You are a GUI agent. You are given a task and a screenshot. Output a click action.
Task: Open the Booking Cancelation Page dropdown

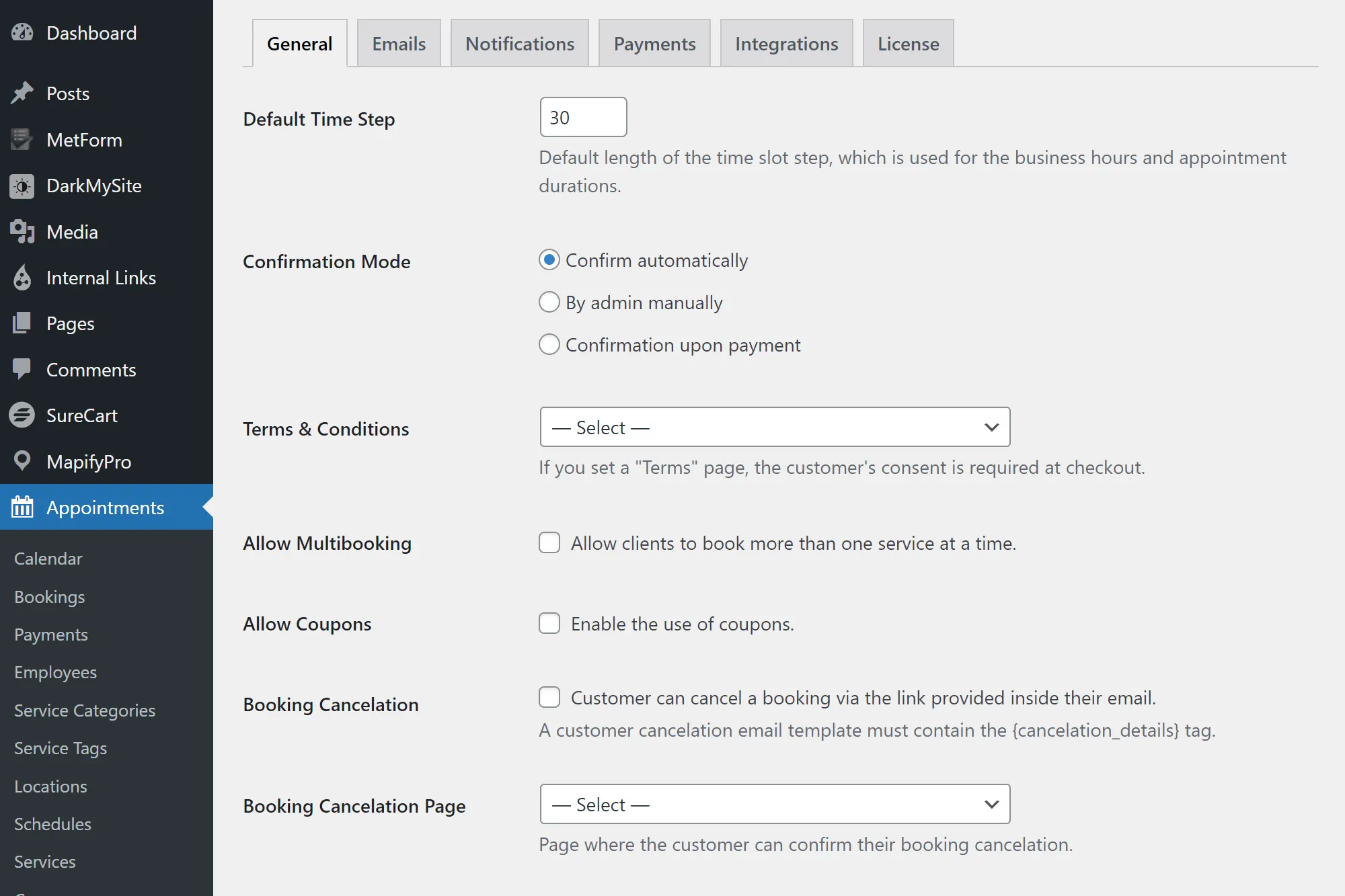click(774, 804)
